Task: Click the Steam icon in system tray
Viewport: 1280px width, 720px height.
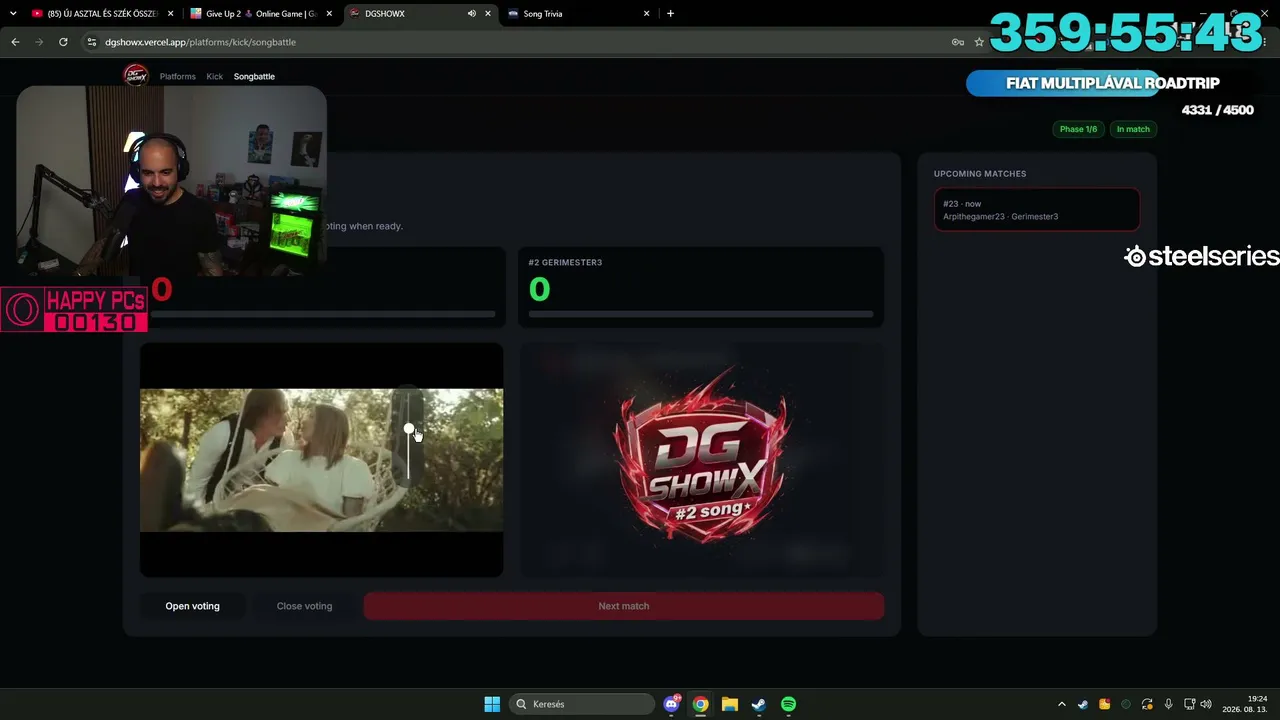Action: pyautogui.click(x=1083, y=704)
